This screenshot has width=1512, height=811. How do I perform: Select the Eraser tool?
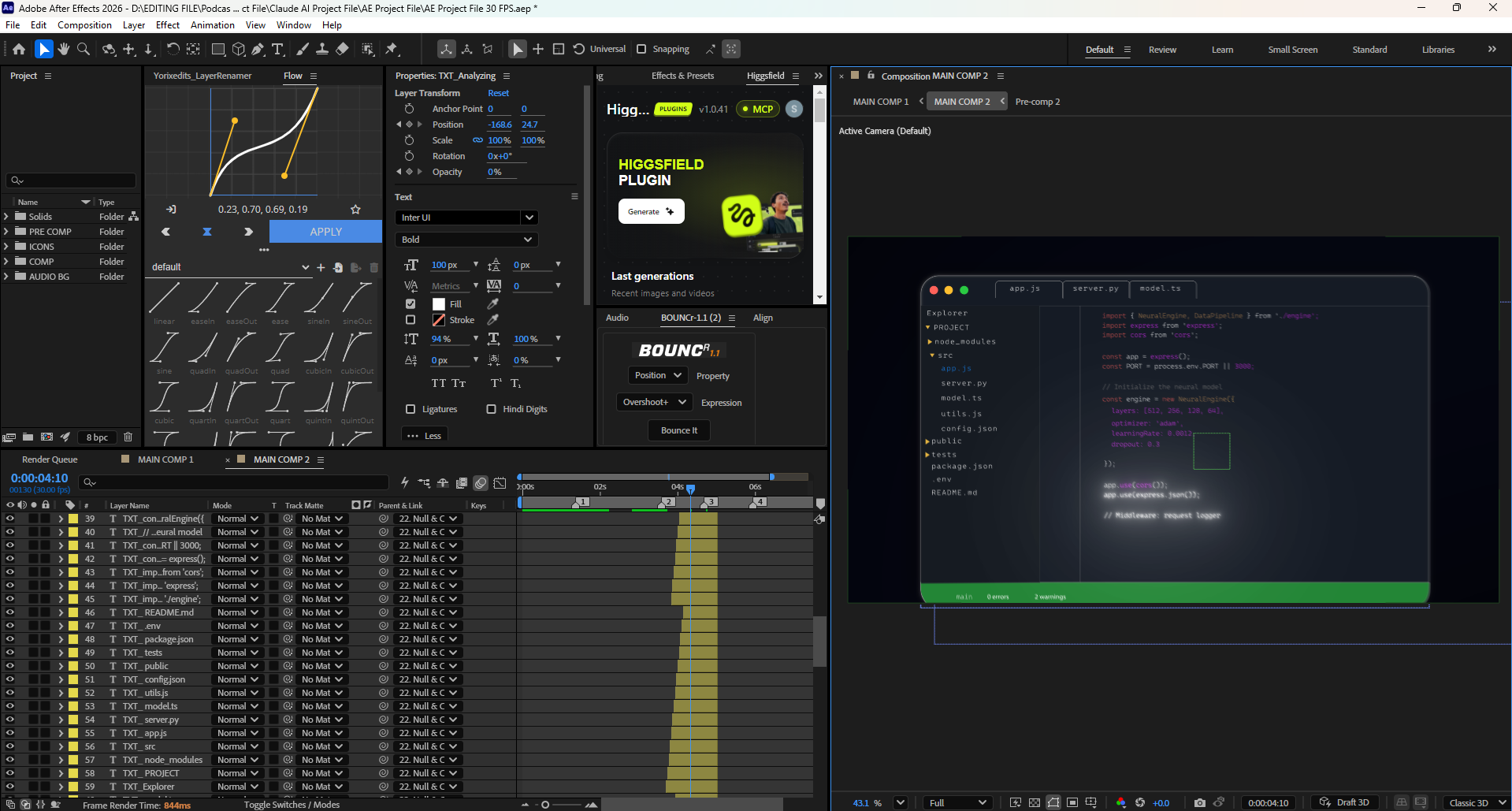[x=342, y=49]
